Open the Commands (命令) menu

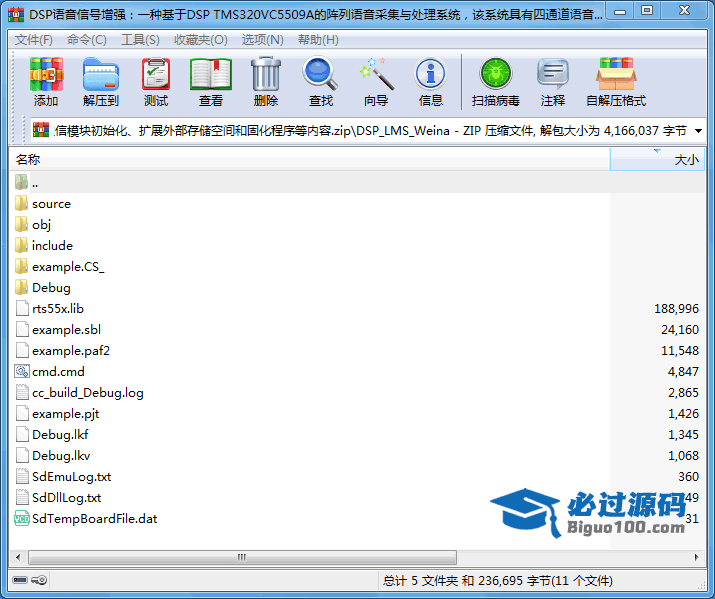[x=87, y=40]
